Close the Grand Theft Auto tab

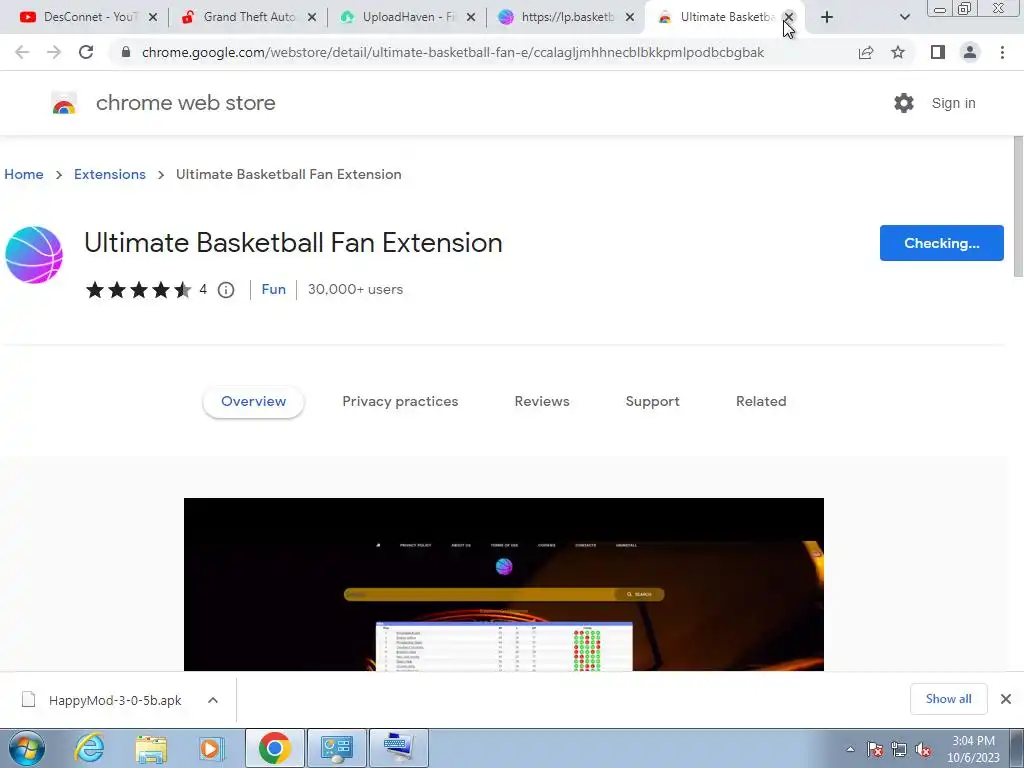(x=312, y=17)
